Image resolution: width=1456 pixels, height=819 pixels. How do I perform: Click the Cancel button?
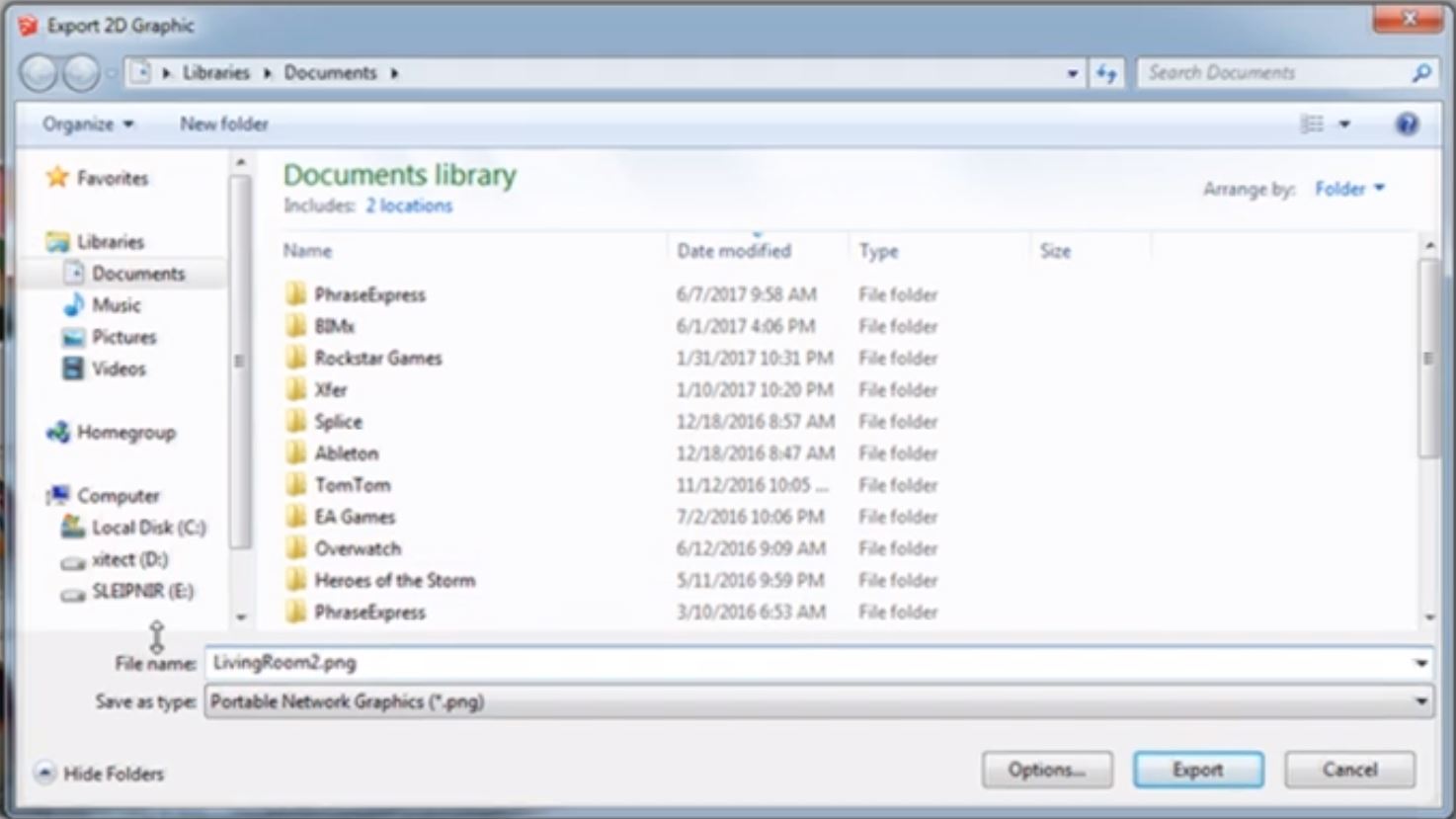(1349, 770)
